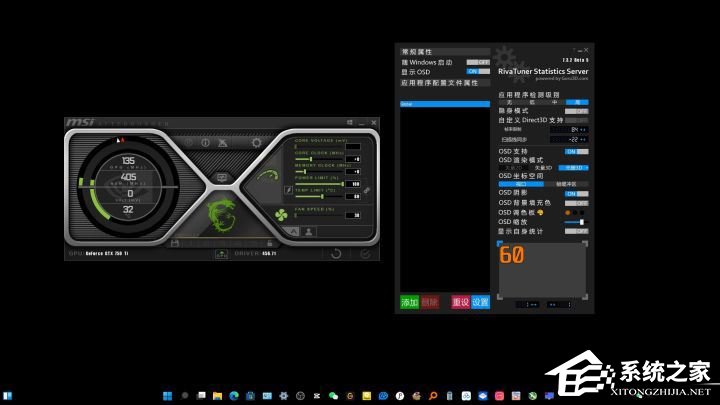Open the Mail app on the taskbar
The image size is (720, 405).
267,396
